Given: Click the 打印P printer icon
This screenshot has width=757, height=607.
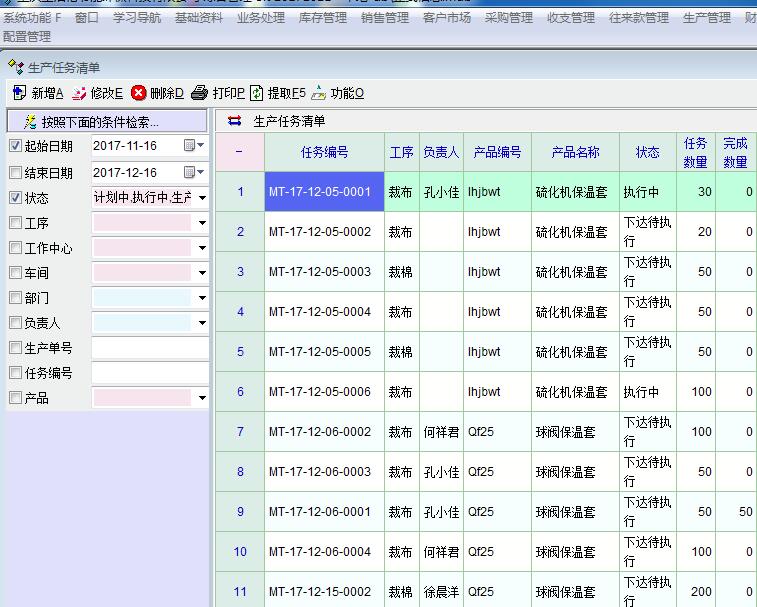Looking at the screenshot, I should pyautogui.click(x=199, y=93).
